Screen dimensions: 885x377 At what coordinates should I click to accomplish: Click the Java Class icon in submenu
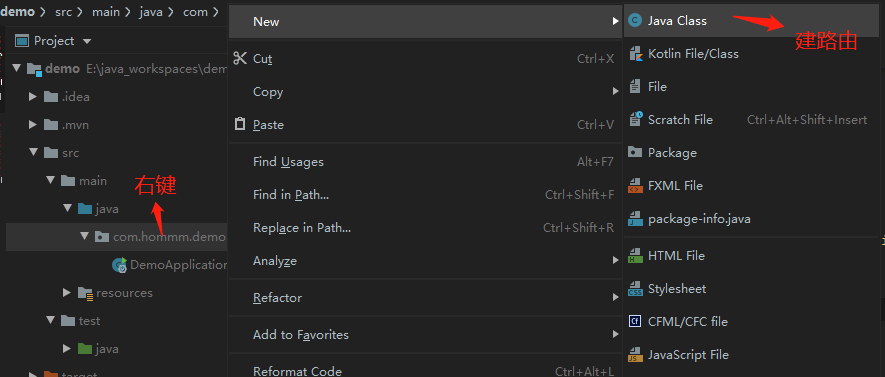tap(636, 21)
